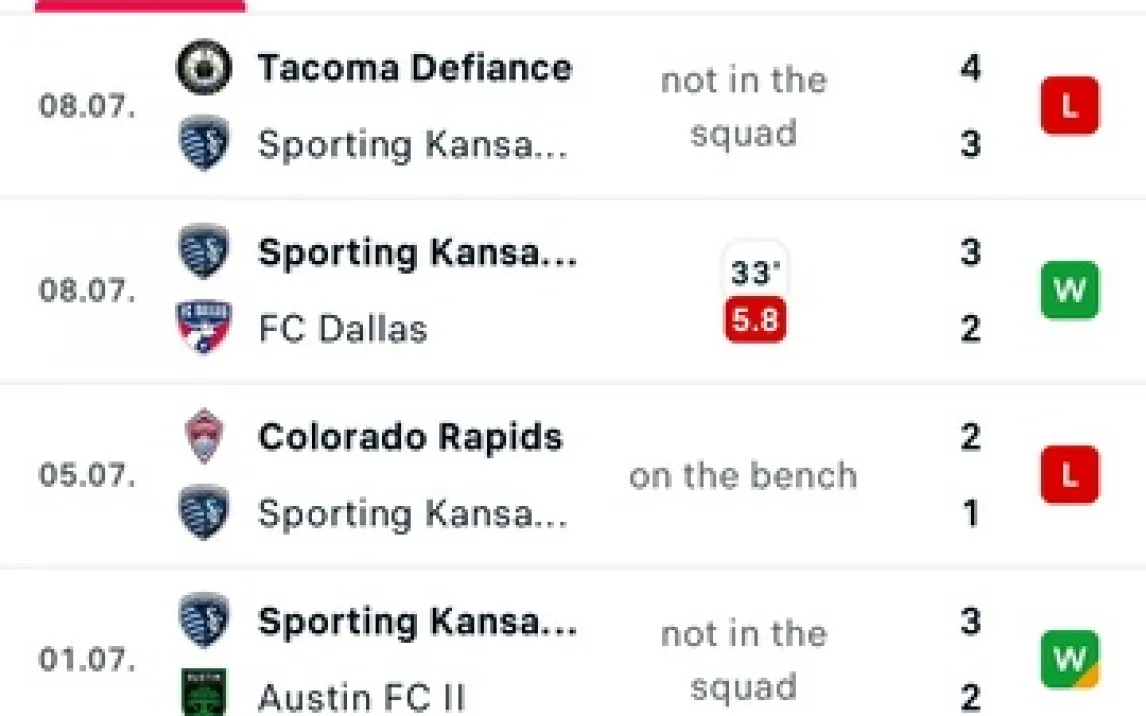
Task: Open the Tacoma Defiance team name link
Action: [415, 68]
